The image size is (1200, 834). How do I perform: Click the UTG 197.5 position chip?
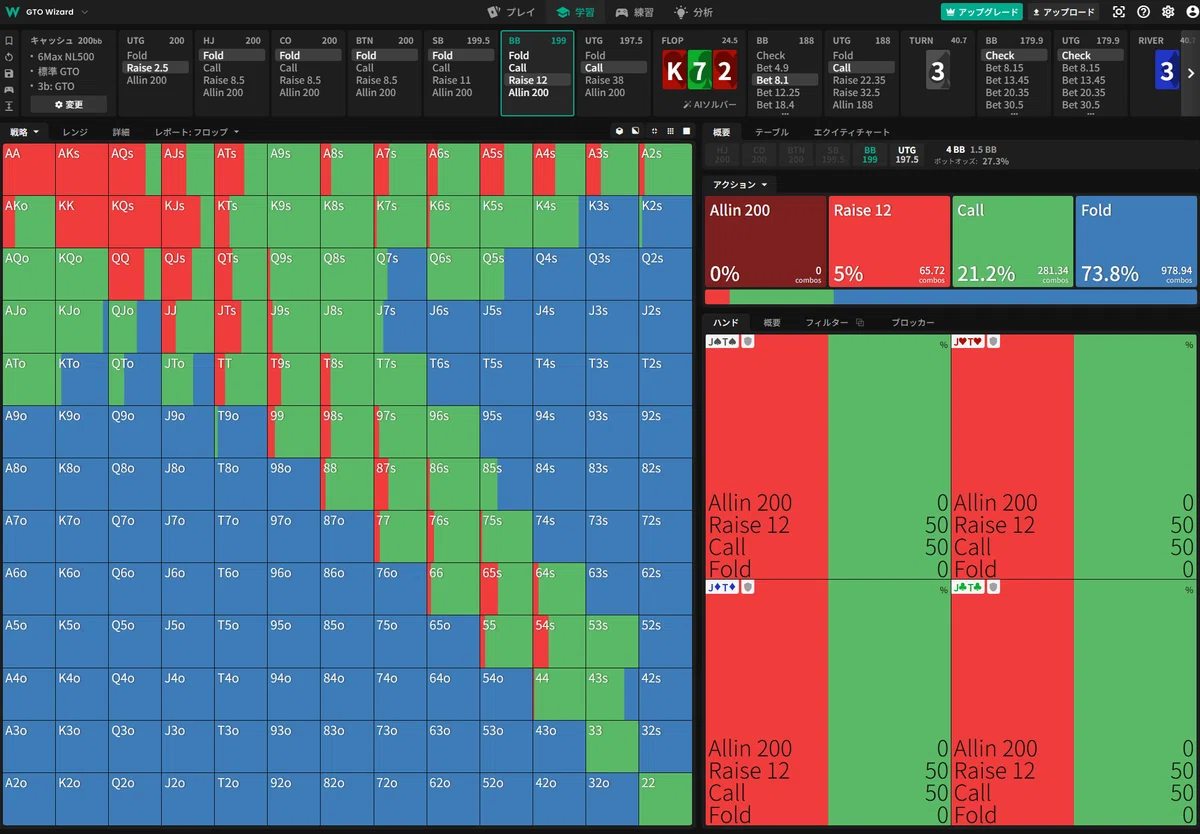(x=905, y=154)
